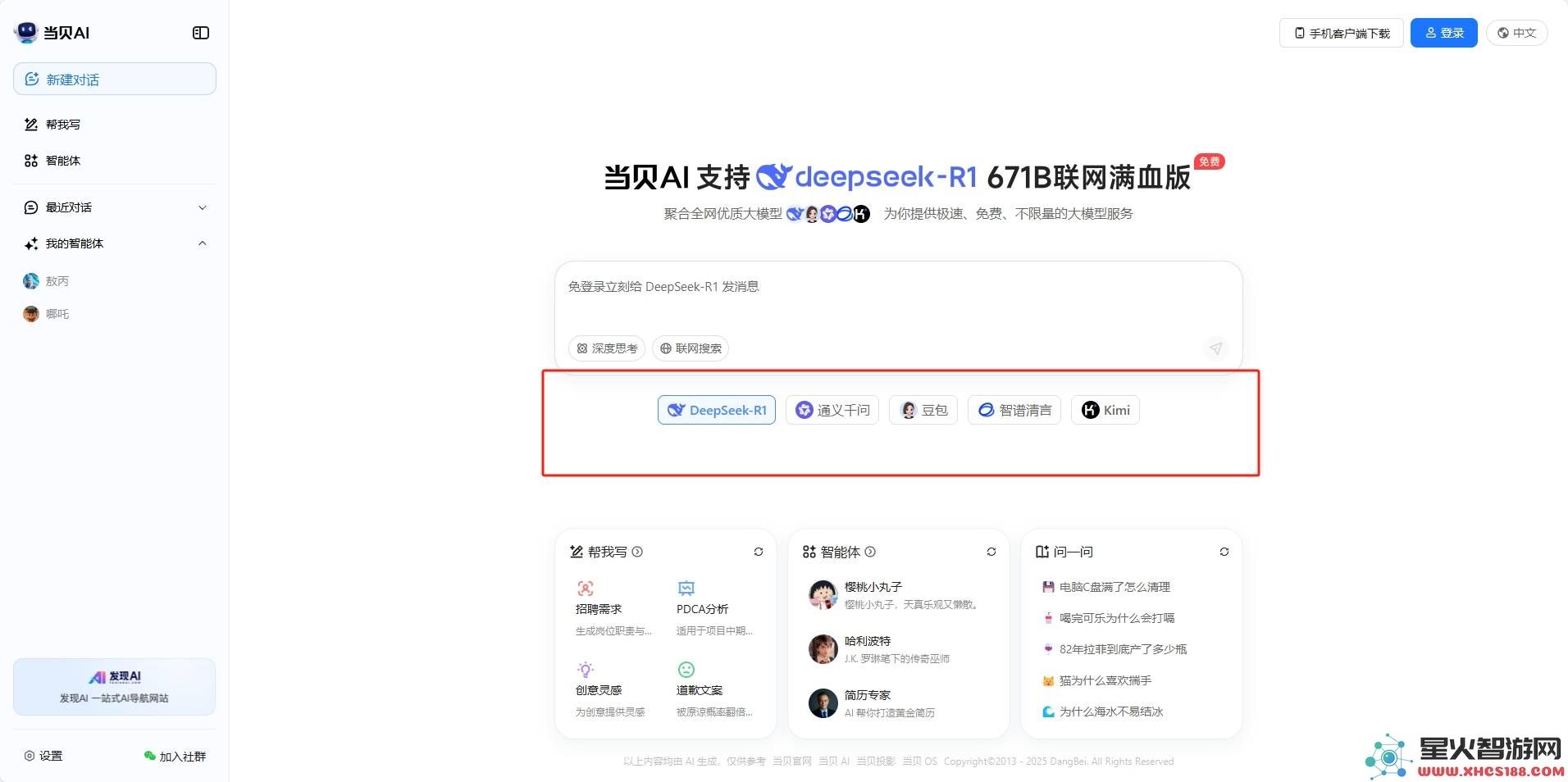The image size is (1568, 782).
Task: Open the 中文 language selector
Action: [x=1517, y=33]
